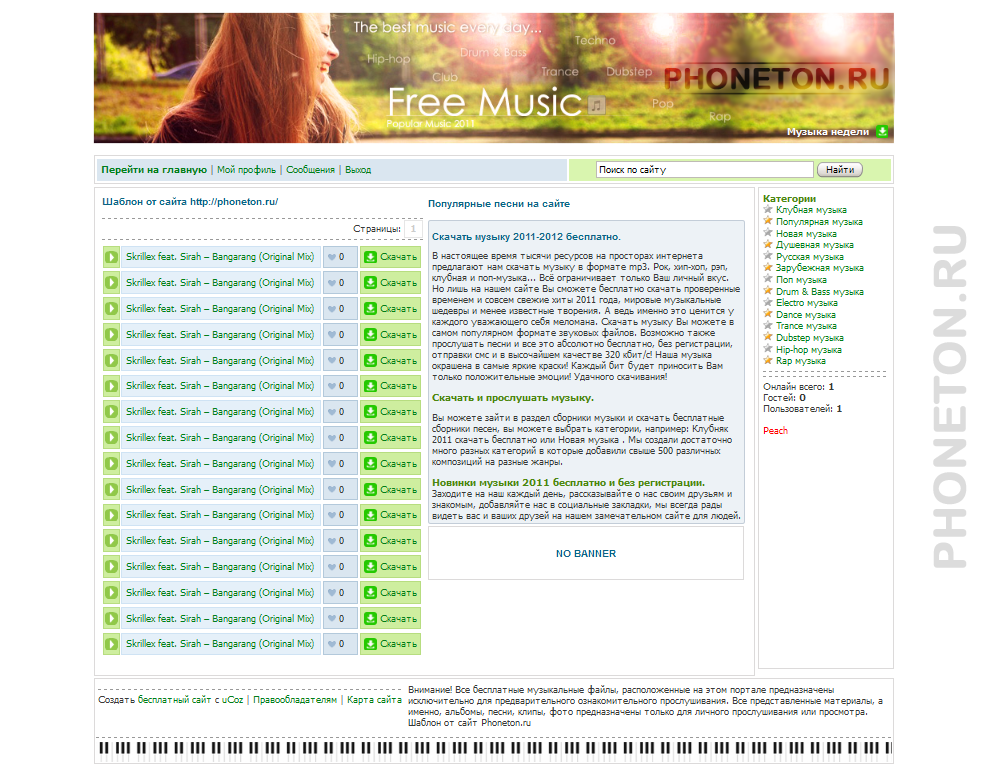998x780 pixels.
Task: Play the first Skrillex Bangarang track
Action: pos(111,257)
